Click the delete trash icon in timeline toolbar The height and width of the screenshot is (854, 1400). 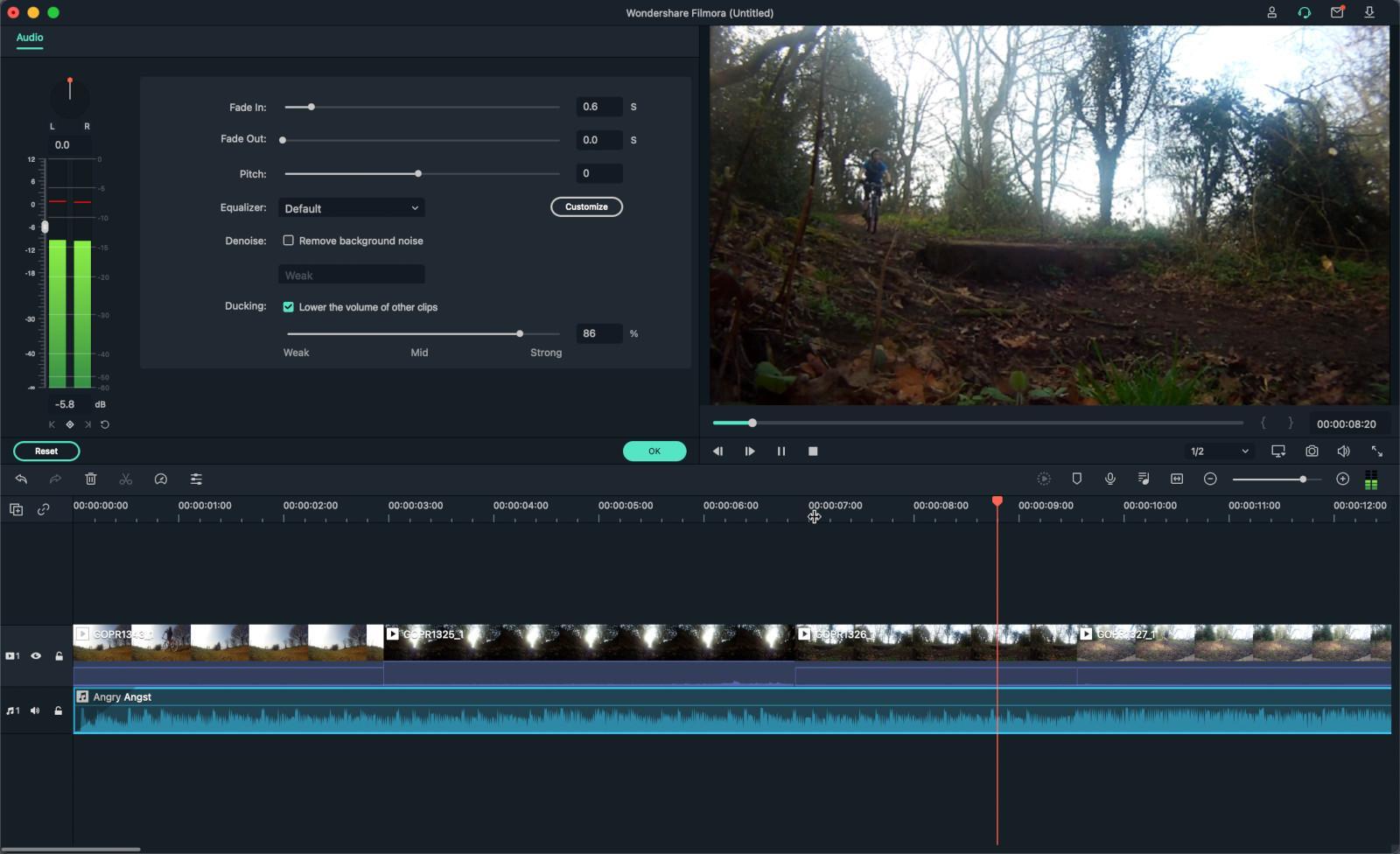point(91,479)
